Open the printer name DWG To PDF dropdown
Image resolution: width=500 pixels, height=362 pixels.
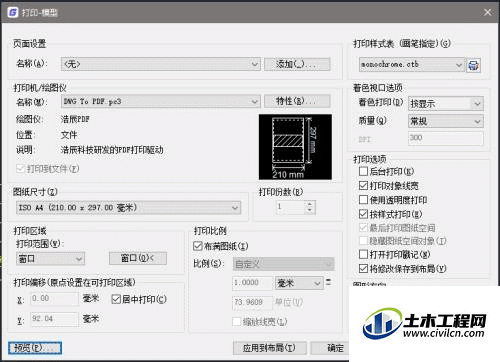pyautogui.click(x=161, y=101)
